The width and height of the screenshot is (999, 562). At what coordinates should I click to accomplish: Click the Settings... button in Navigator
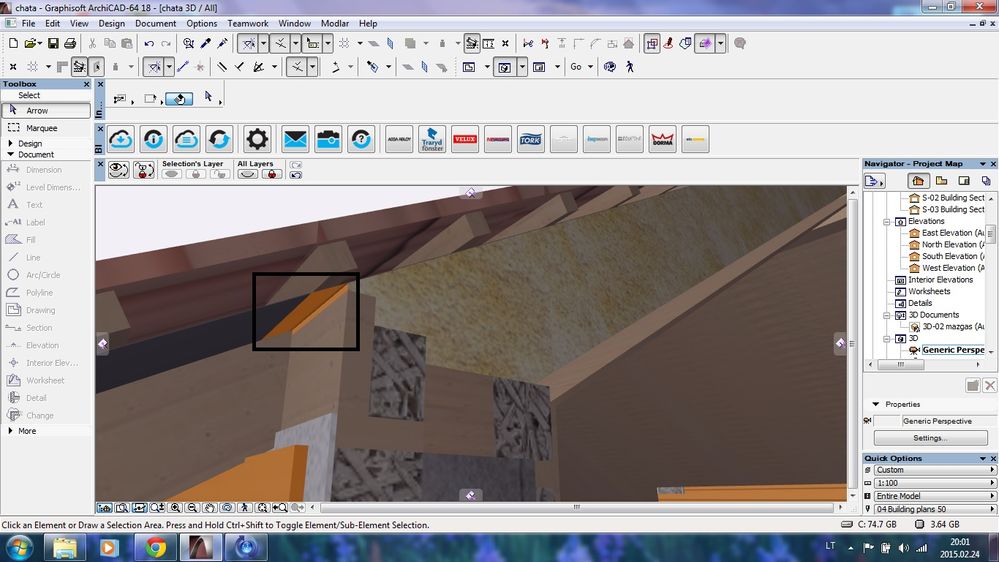click(x=930, y=438)
